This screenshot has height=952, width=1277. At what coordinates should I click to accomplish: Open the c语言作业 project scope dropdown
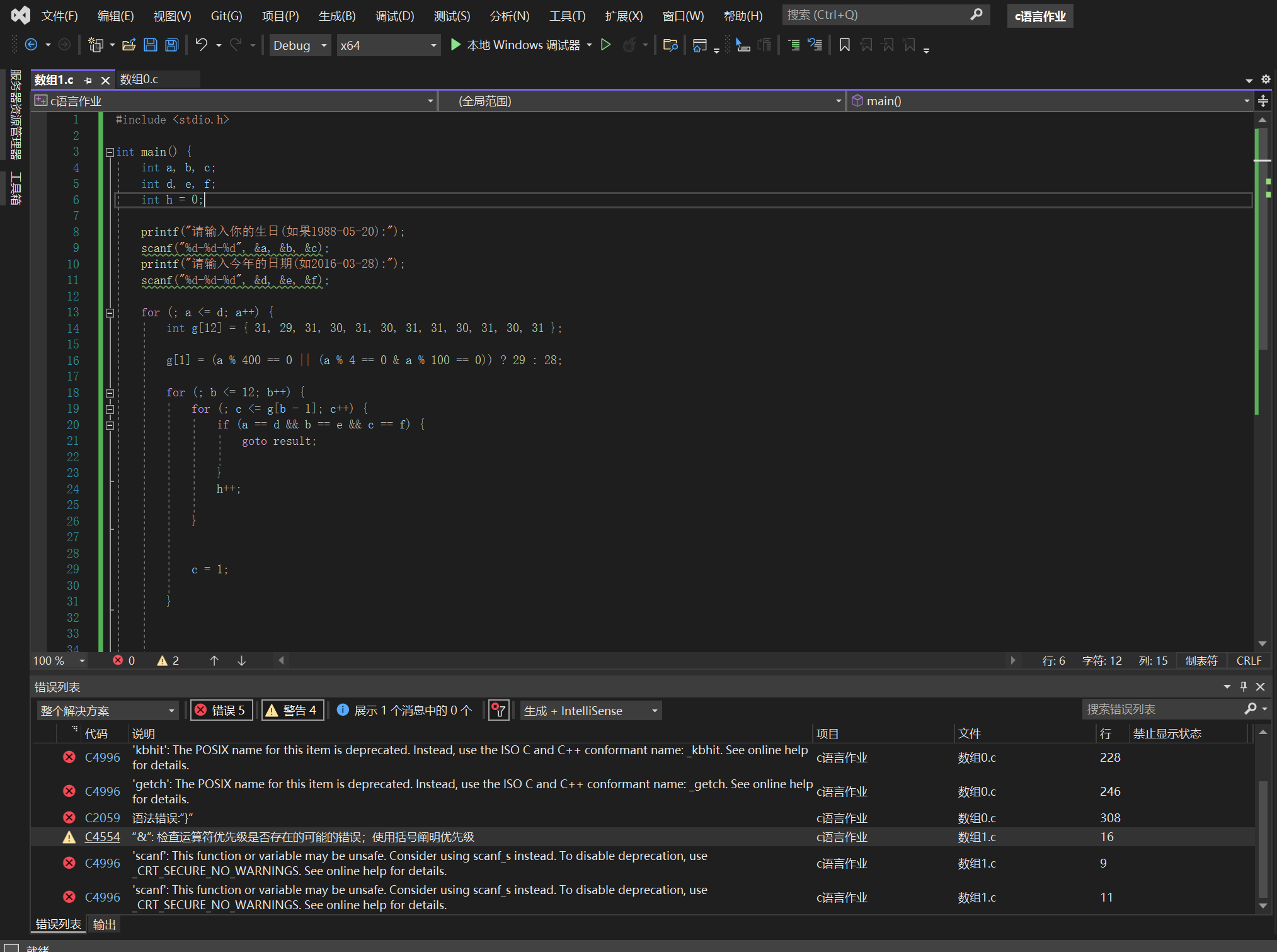coord(234,101)
